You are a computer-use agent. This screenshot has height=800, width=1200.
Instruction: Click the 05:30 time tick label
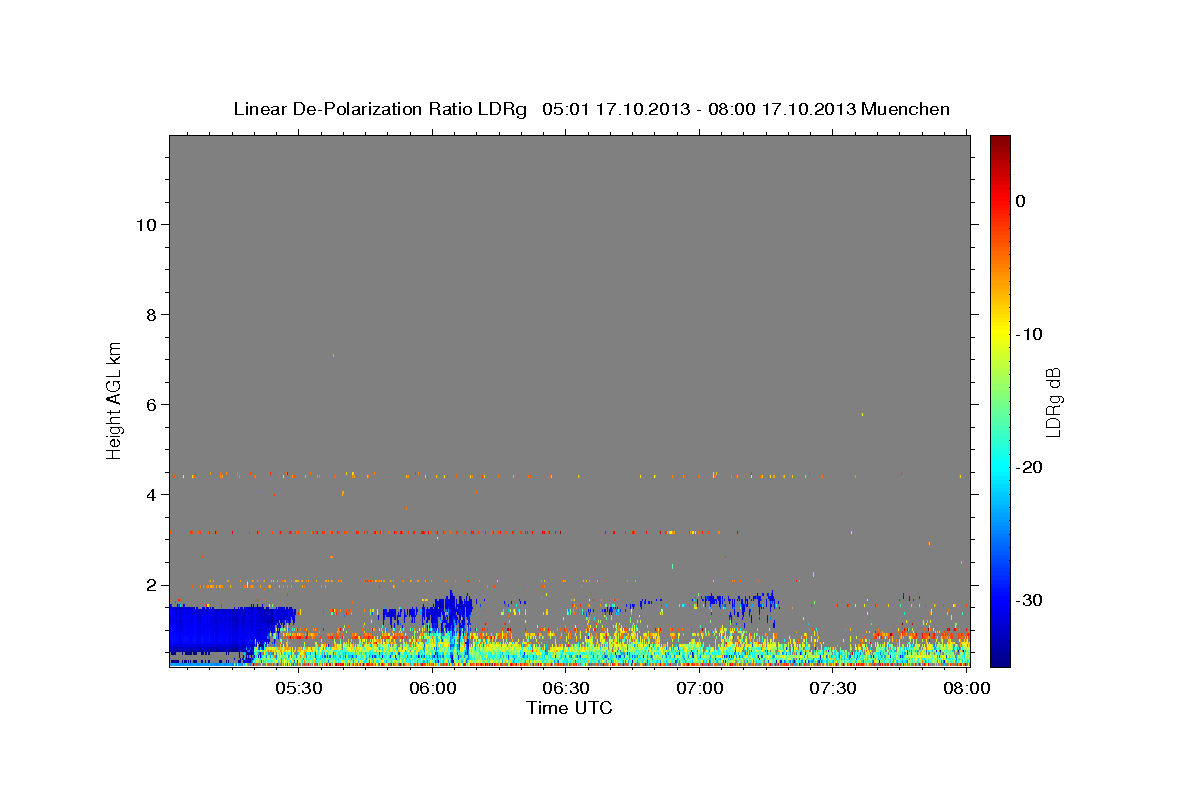click(299, 688)
